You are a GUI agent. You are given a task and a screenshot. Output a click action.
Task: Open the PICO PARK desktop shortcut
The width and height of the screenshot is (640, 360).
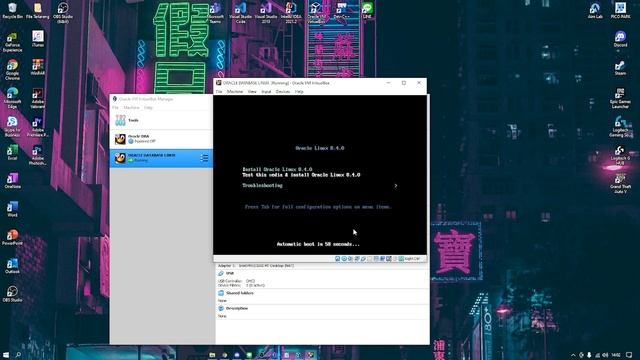tap(620, 11)
